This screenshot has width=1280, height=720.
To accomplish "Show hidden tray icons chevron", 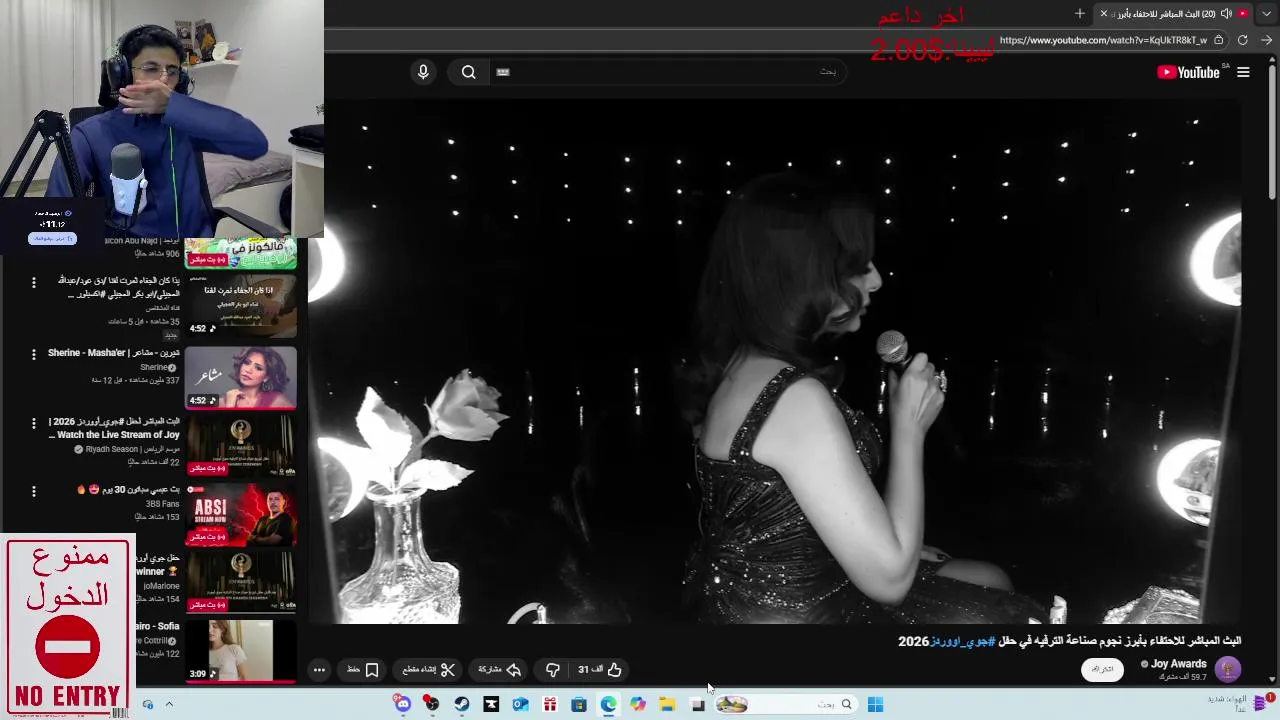I will click(169, 704).
